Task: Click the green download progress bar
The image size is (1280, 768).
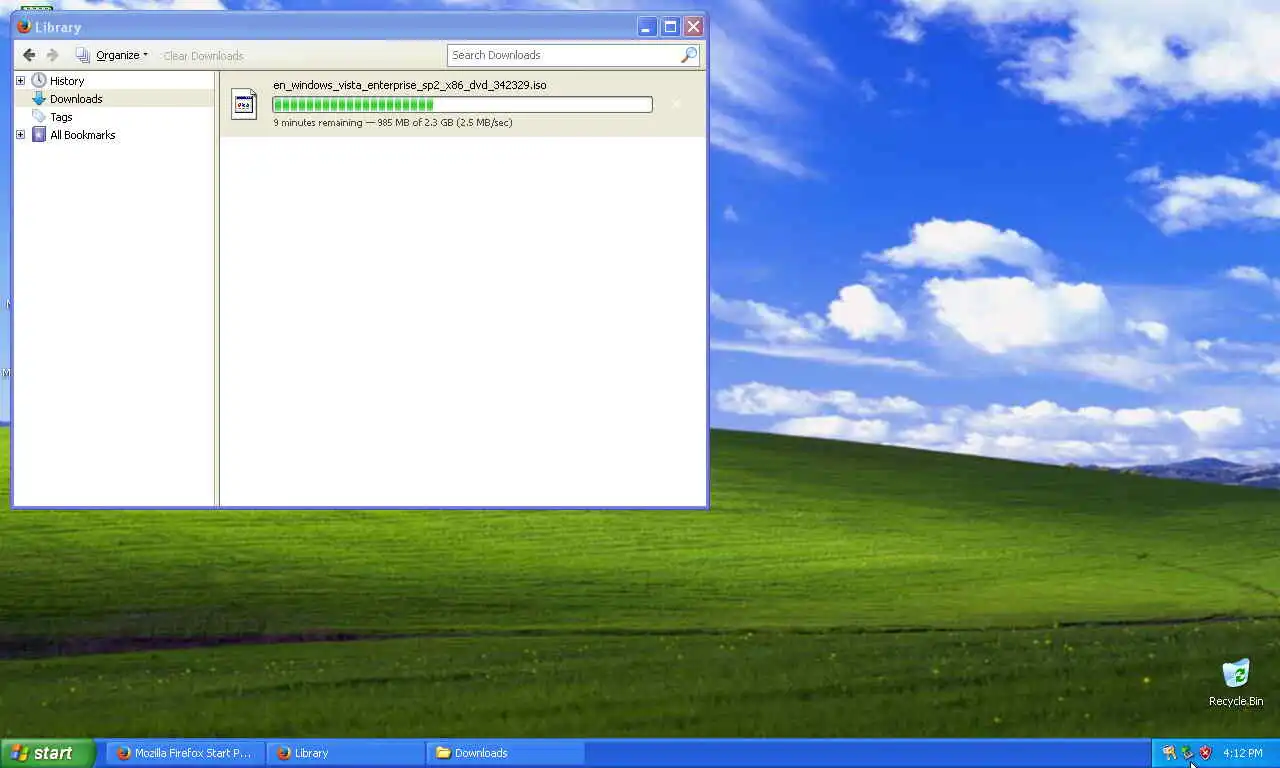Action: 462,104
